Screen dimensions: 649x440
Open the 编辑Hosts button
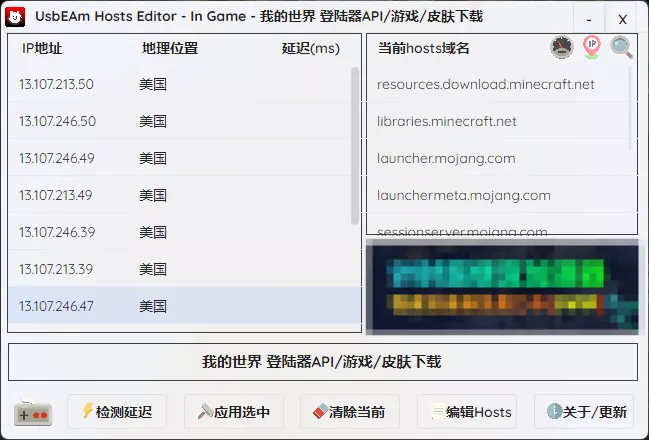click(x=467, y=412)
